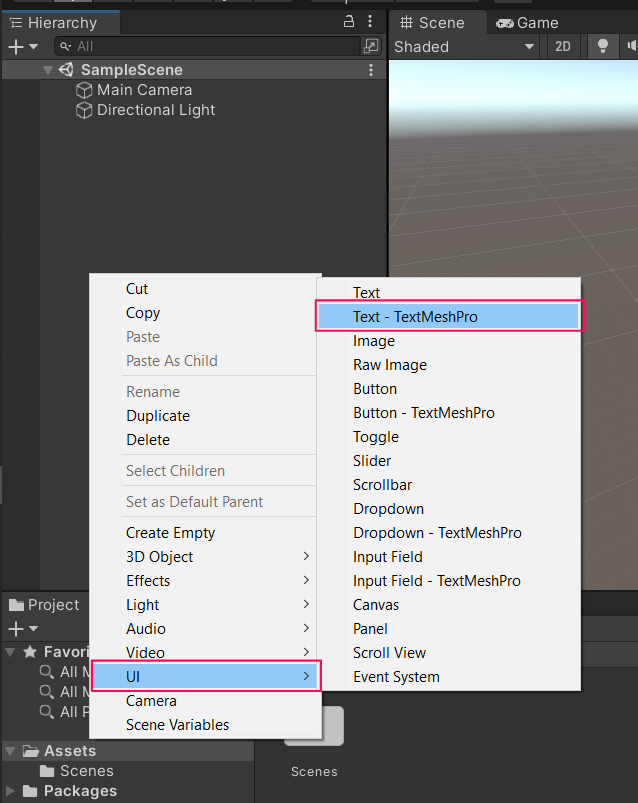
Task: Select Image in the UI submenu
Action: 449,341
